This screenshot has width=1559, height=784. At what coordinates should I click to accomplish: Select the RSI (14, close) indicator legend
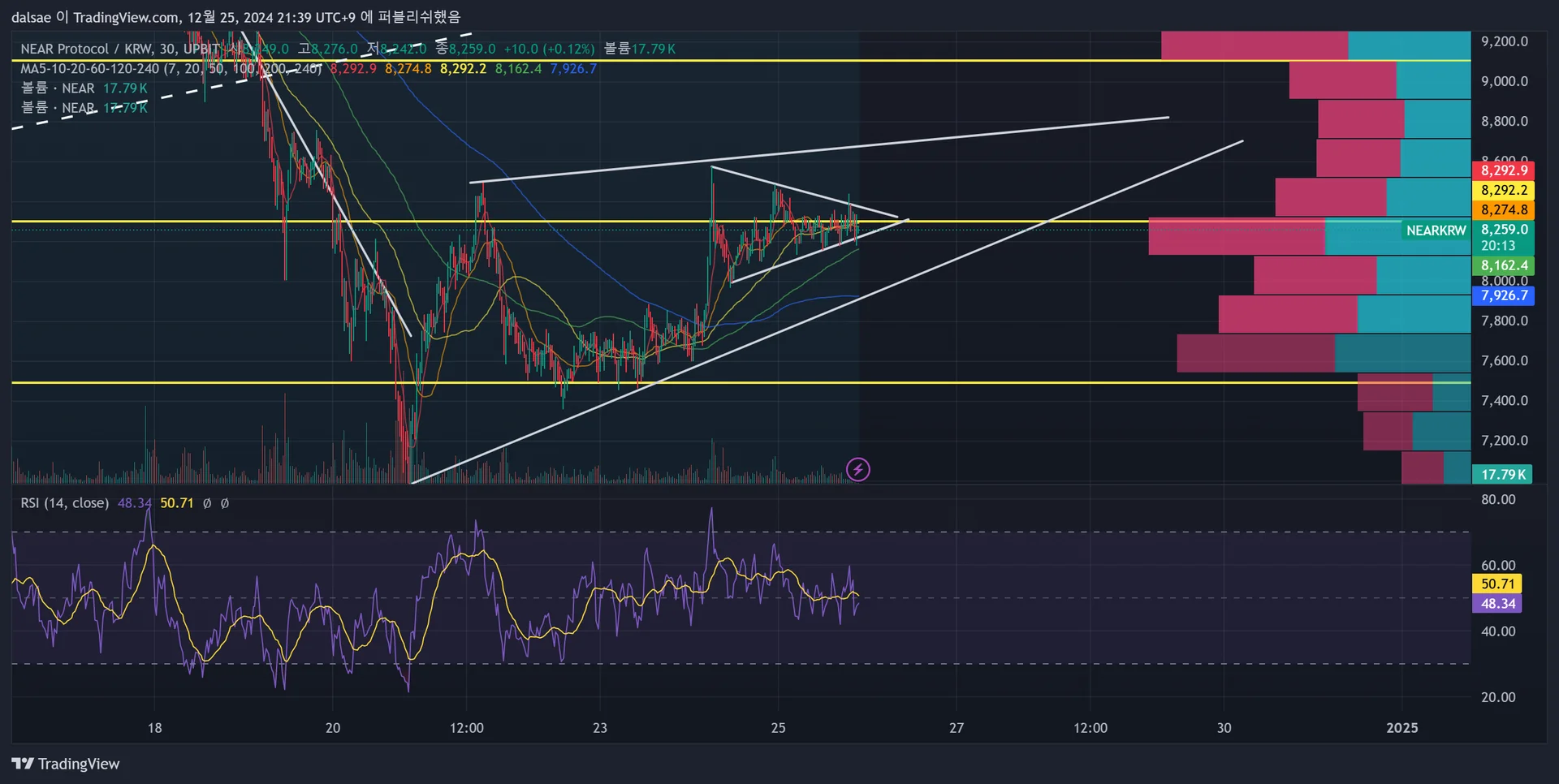pos(65,503)
